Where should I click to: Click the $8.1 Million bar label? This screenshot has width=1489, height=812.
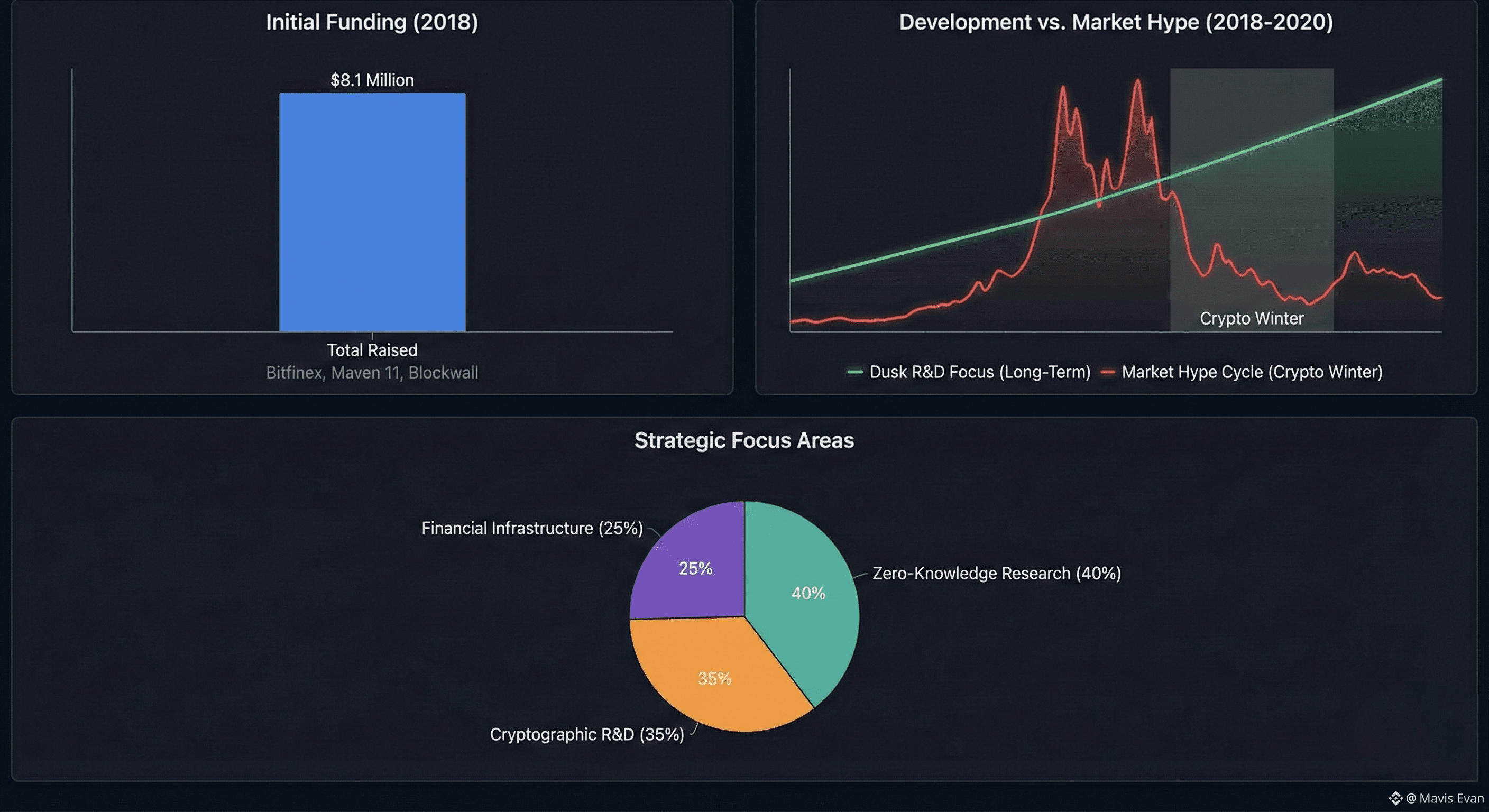pyautogui.click(x=372, y=80)
